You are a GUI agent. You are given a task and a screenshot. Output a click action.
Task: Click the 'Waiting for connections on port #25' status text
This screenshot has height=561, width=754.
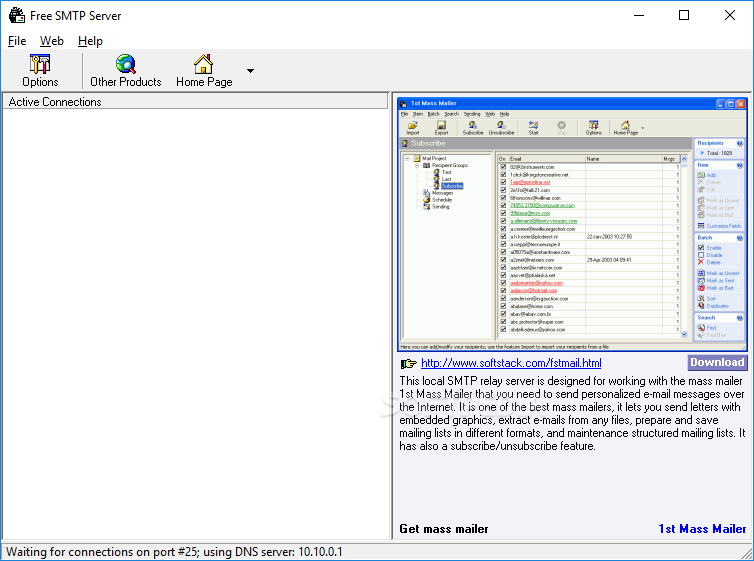(x=101, y=551)
